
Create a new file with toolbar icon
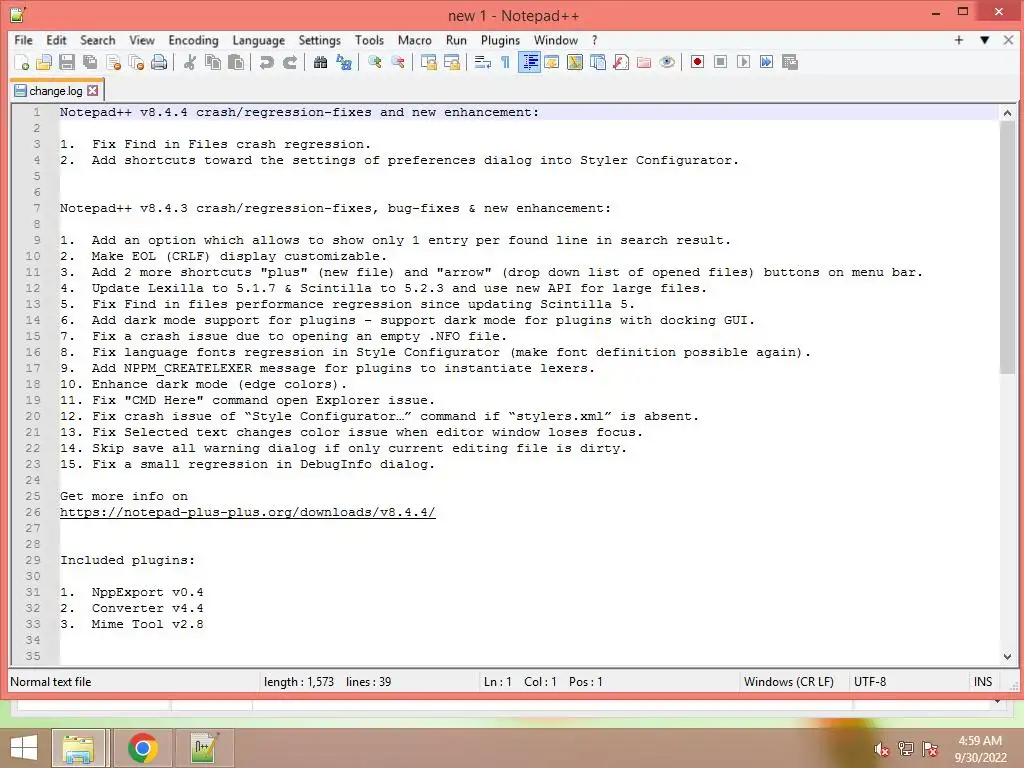click(x=22, y=62)
